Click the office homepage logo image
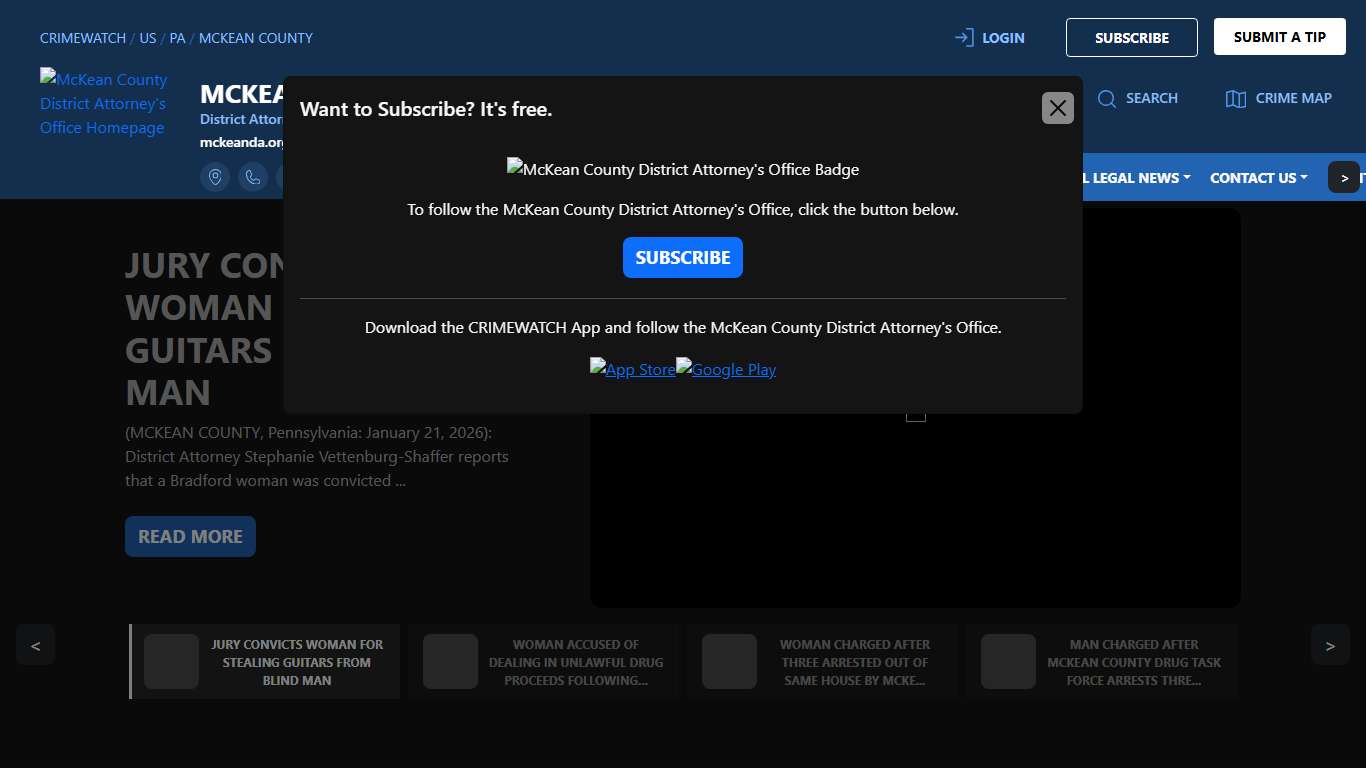1366x768 pixels. click(104, 103)
